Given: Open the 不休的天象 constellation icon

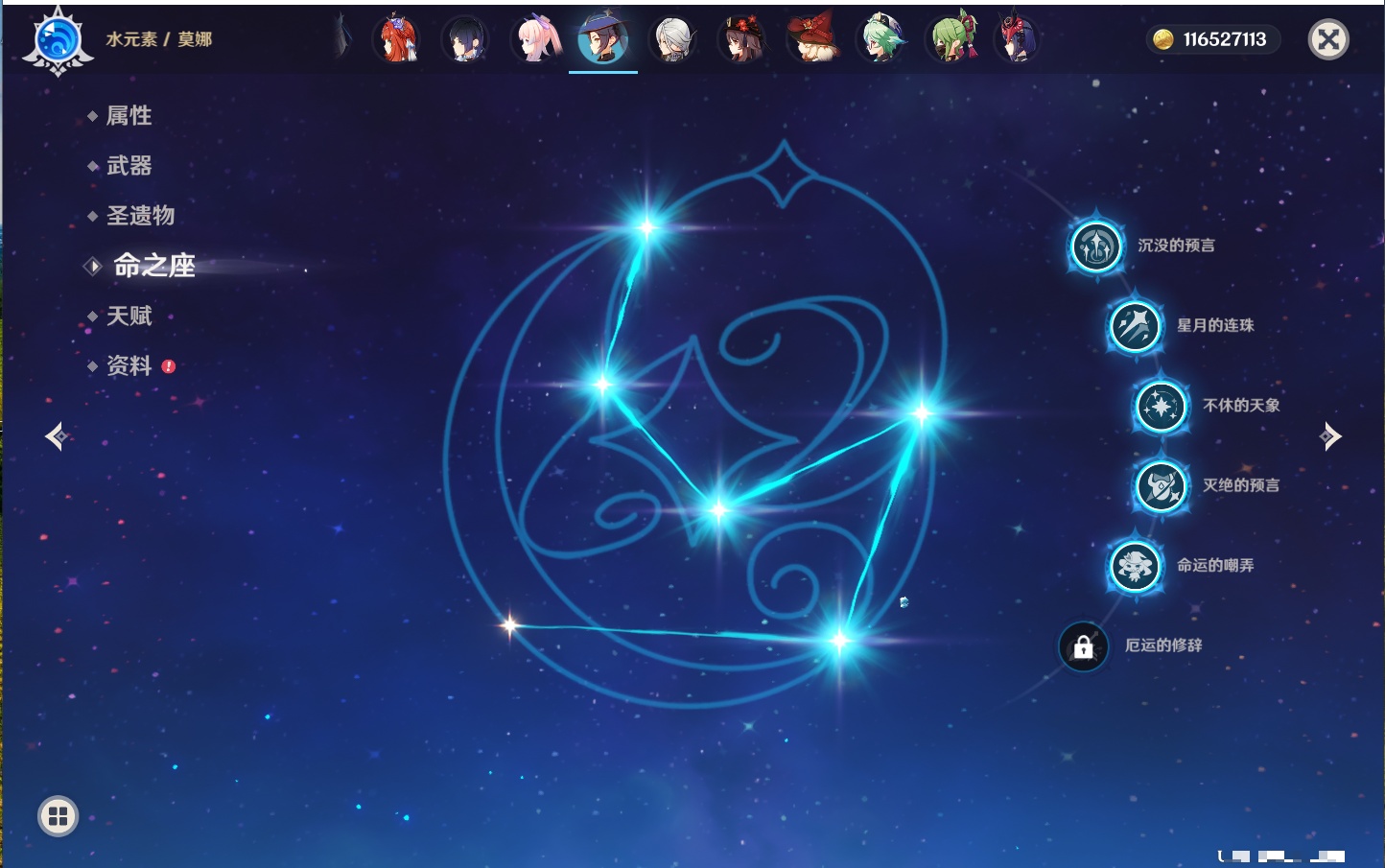Looking at the screenshot, I should click(1162, 407).
